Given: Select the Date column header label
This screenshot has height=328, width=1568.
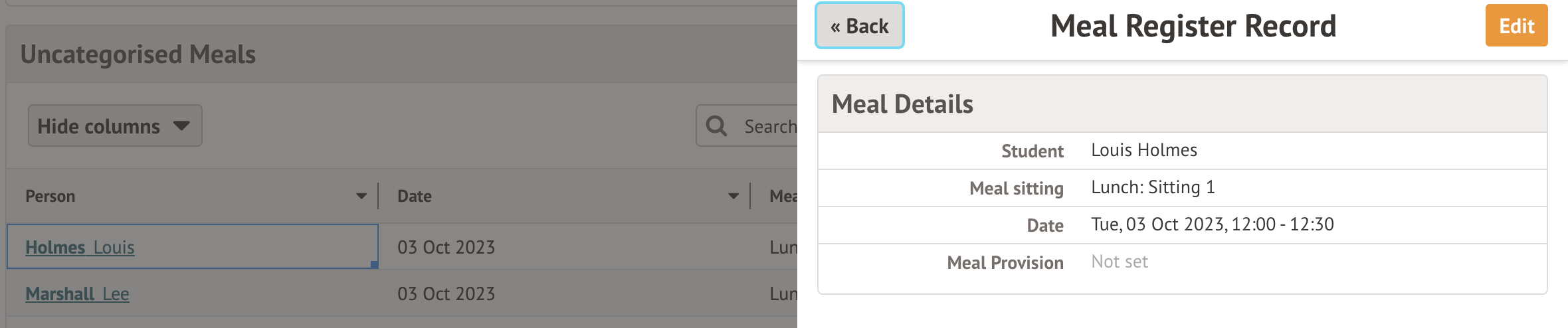Looking at the screenshot, I should [x=415, y=196].
